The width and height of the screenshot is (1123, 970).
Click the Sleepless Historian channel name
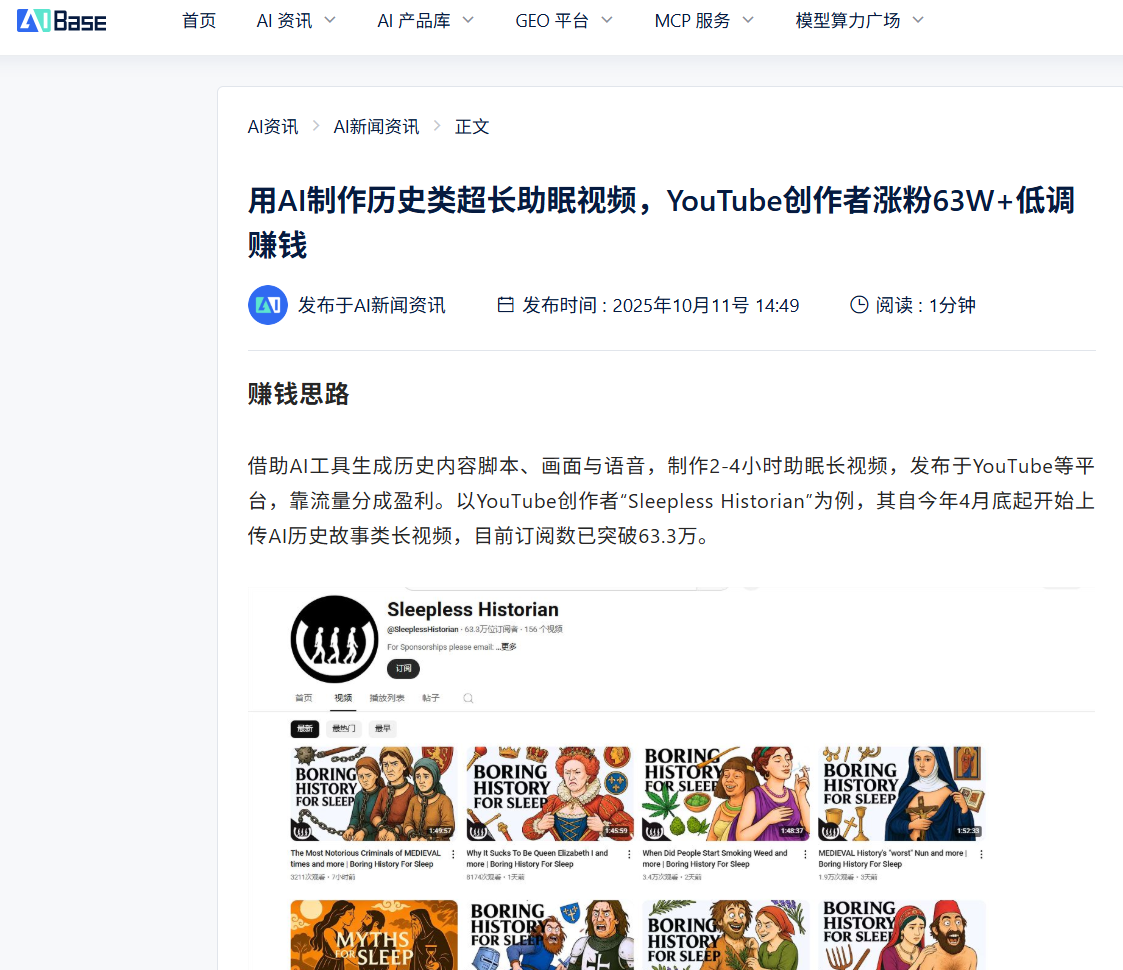pyautogui.click(x=473, y=610)
